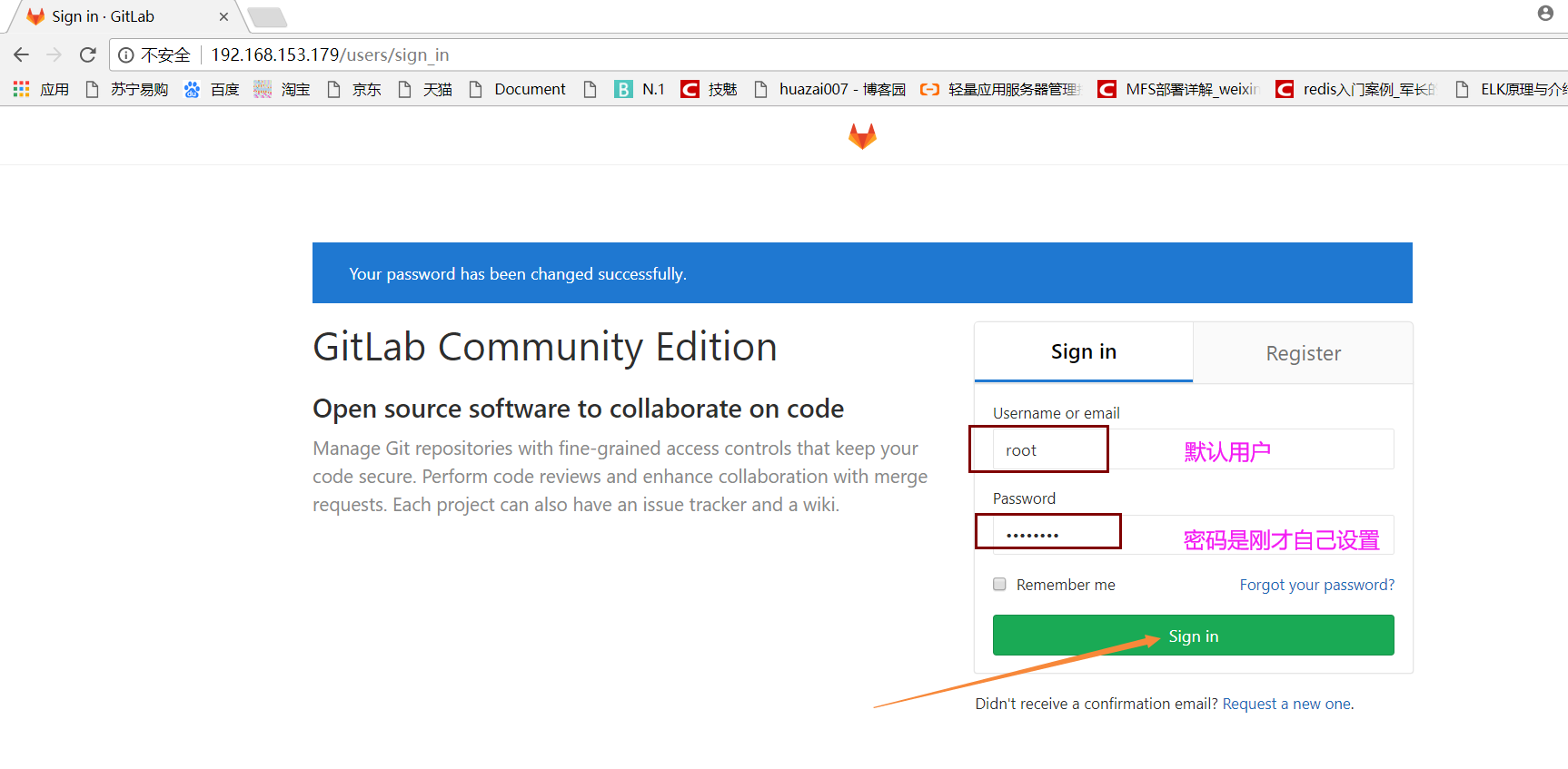The height and width of the screenshot is (769, 1568).
Task: Open the 技魅 bookmark
Action: (x=710, y=89)
